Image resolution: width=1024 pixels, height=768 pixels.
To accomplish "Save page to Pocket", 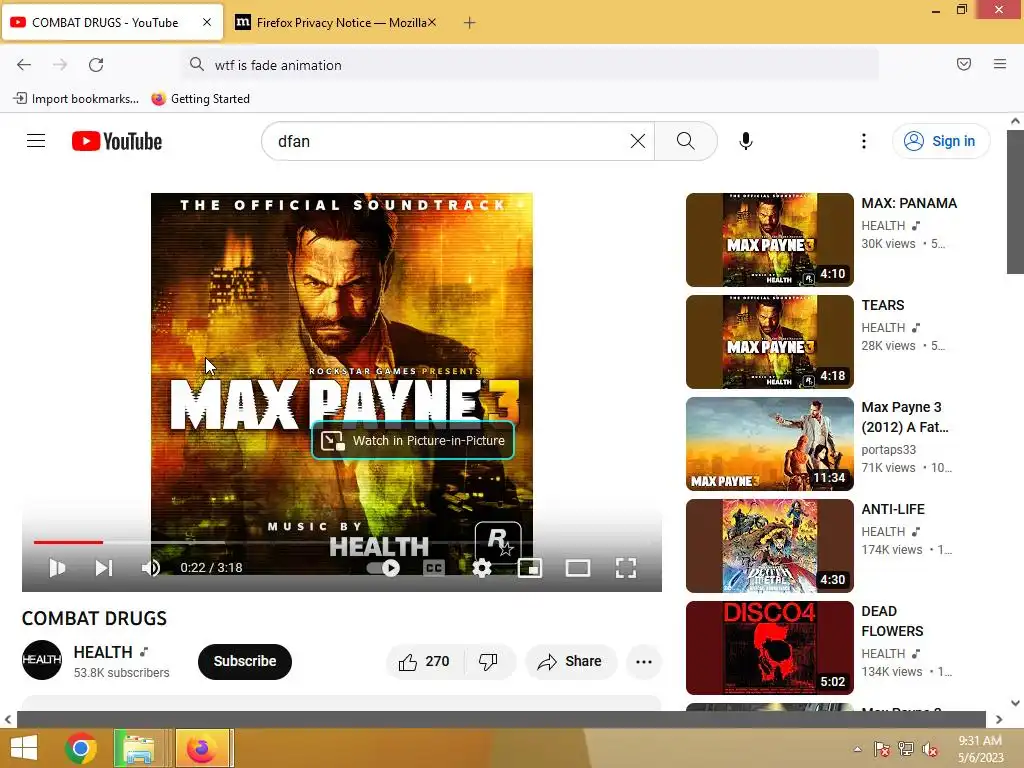I will point(964,64).
